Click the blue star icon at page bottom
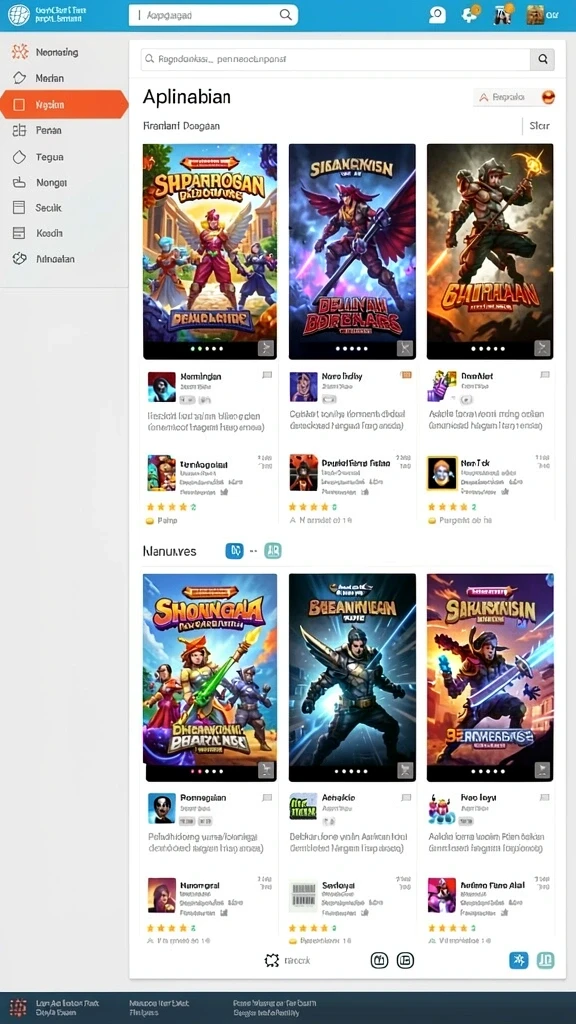The image size is (576, 1024). tap(519, 960)
